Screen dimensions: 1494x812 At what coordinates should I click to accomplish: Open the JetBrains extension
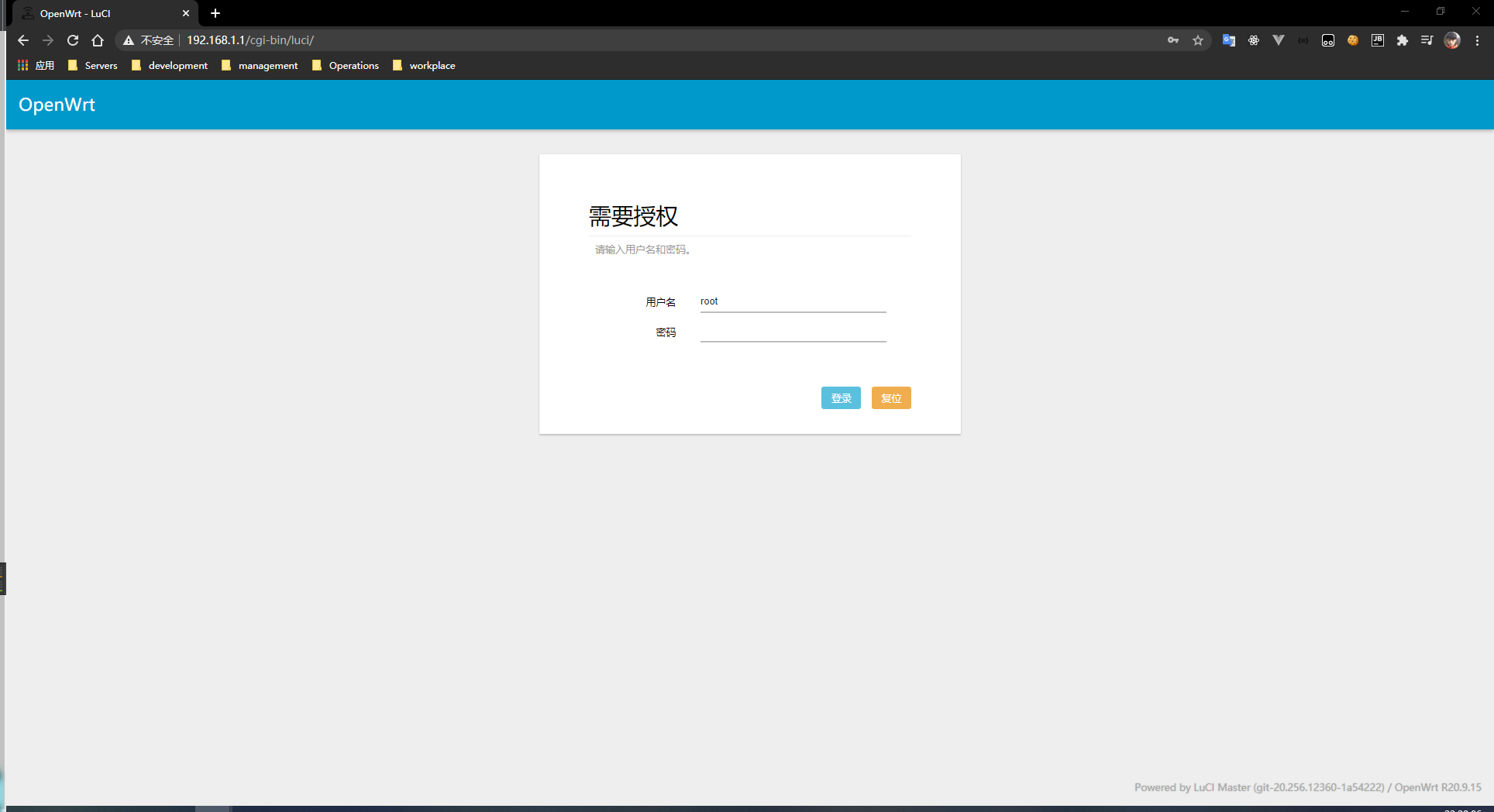click(1378, 40)
